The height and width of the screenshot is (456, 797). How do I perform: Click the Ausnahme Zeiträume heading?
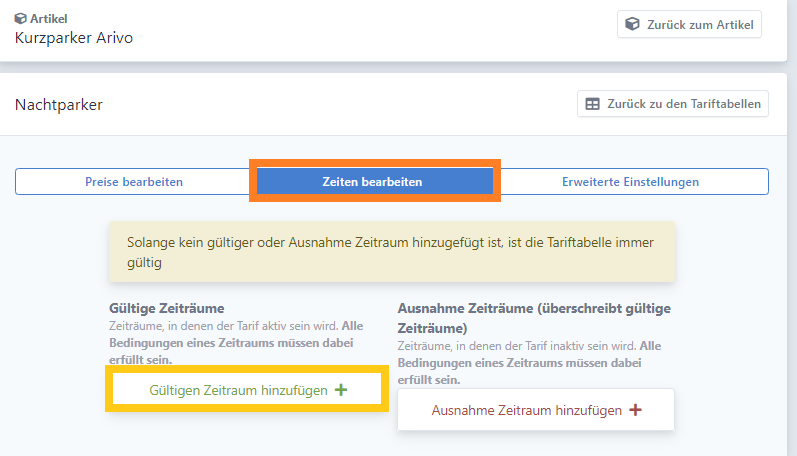(x=534, y=318)
